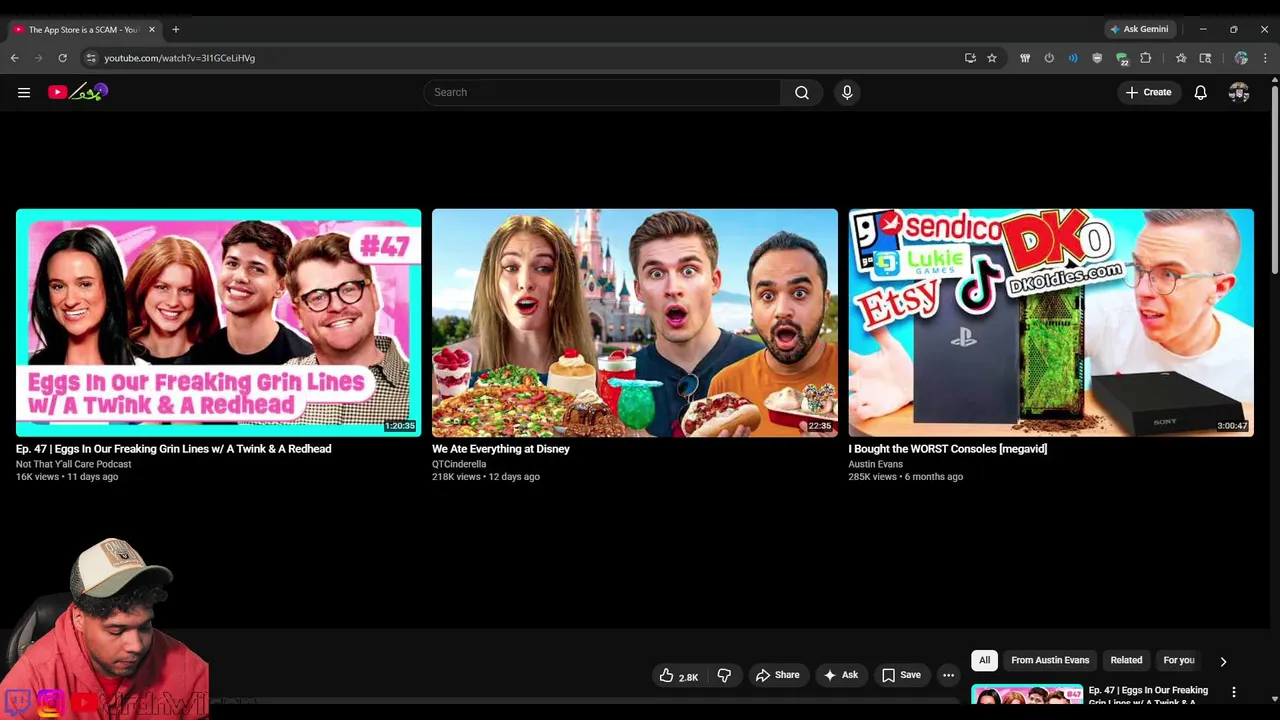Click the 2.8K like count

pyautogui.click(x=688, y=677)
